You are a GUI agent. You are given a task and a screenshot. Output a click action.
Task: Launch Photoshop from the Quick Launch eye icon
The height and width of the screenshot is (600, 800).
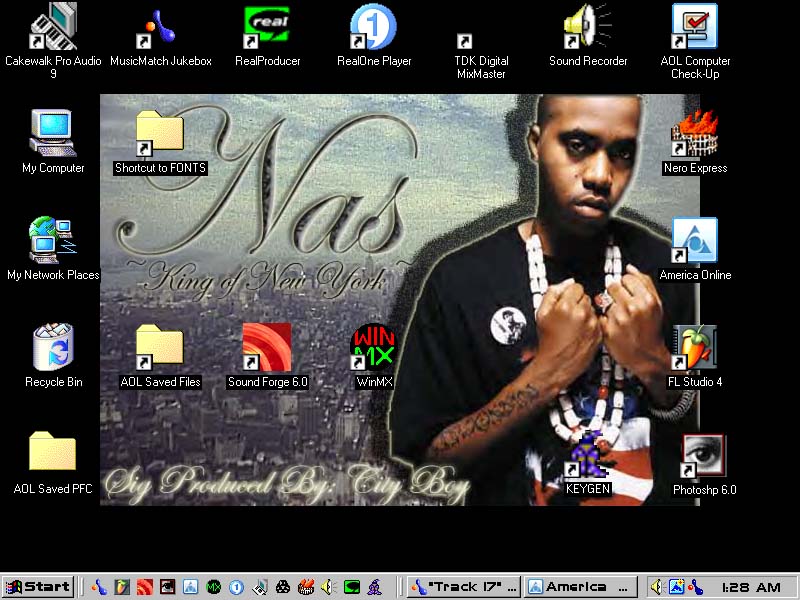tap(167, 587)
